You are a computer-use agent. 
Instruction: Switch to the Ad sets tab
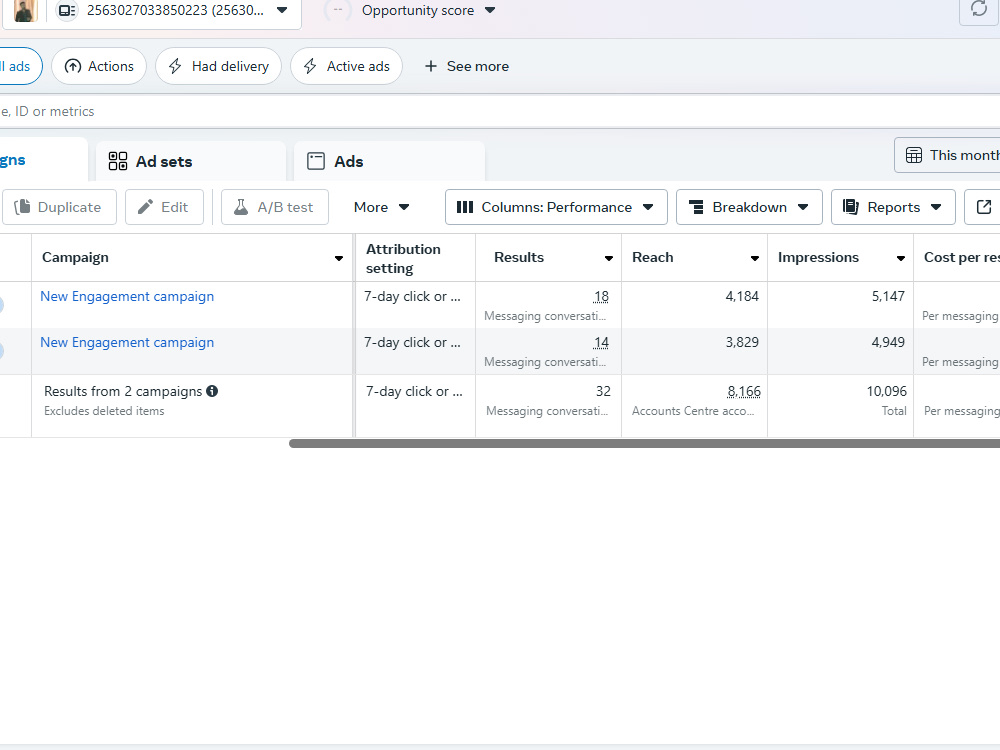[191, 161]
